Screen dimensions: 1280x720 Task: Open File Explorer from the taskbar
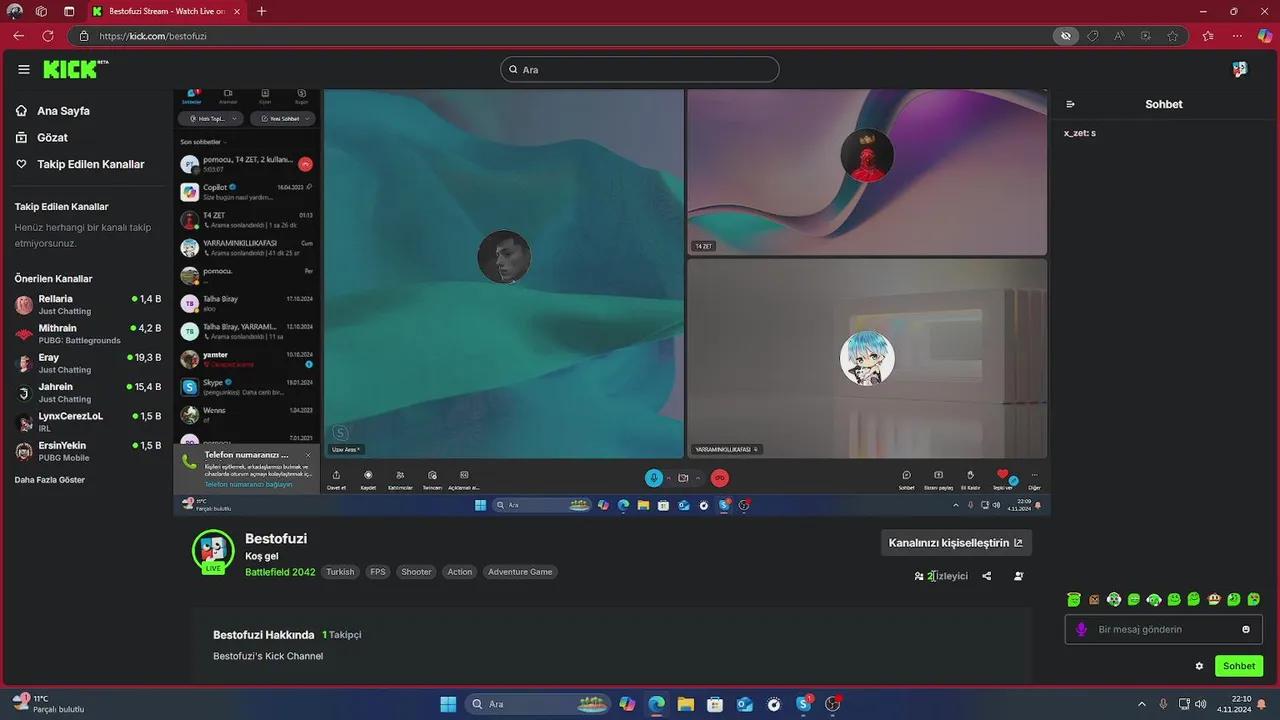click(686, 704)
